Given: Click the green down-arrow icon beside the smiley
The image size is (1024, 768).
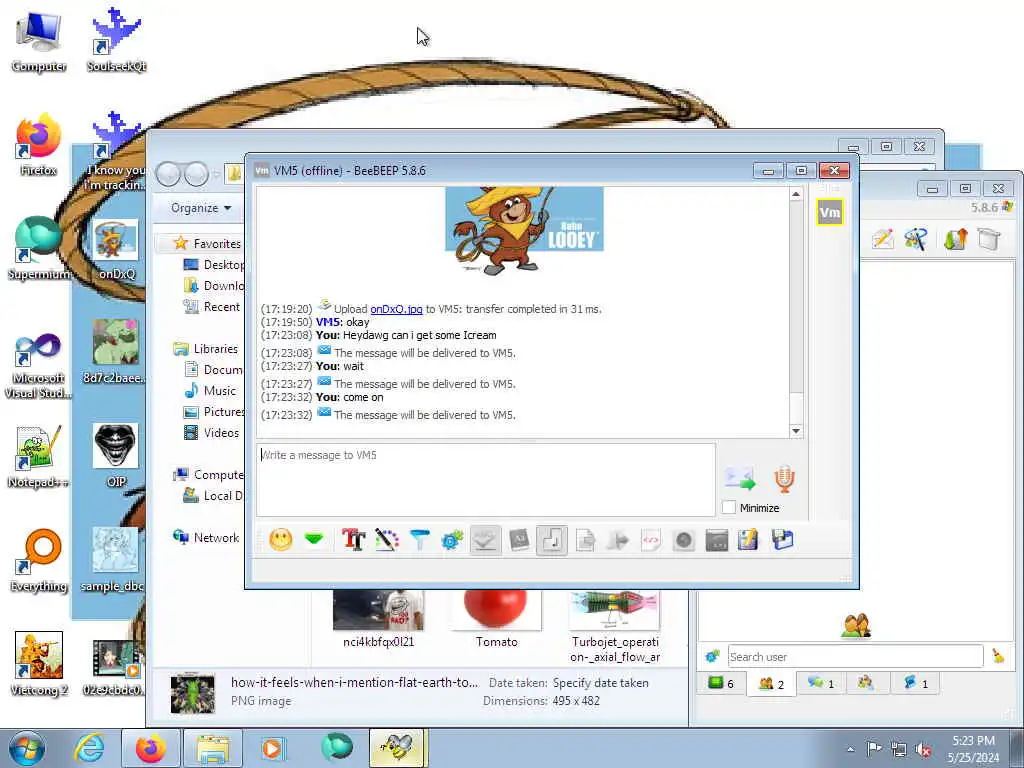Looking at the screenshot, I should point(314,539).
